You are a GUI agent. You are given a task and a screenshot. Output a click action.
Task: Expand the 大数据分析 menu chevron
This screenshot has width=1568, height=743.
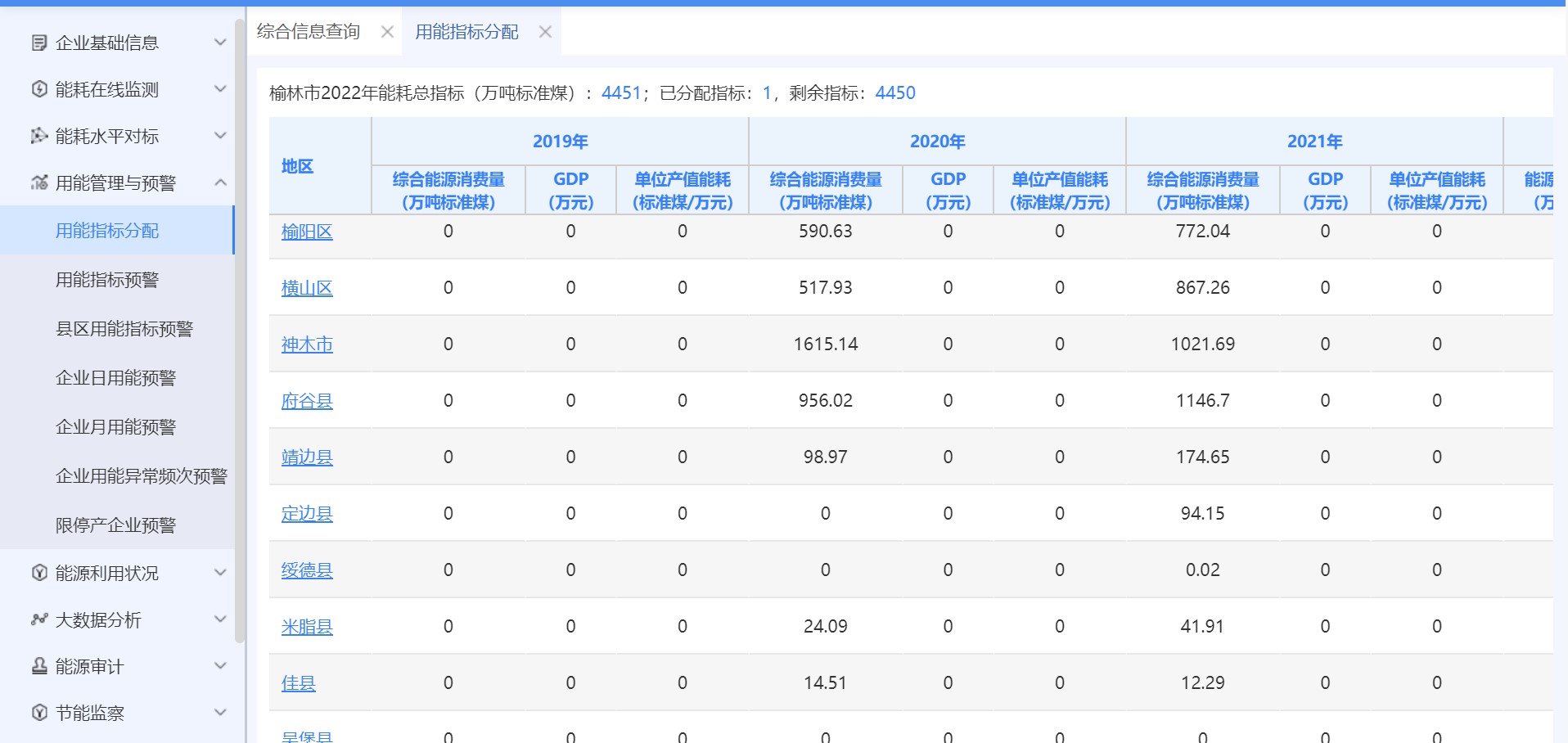tap(219, 619)
